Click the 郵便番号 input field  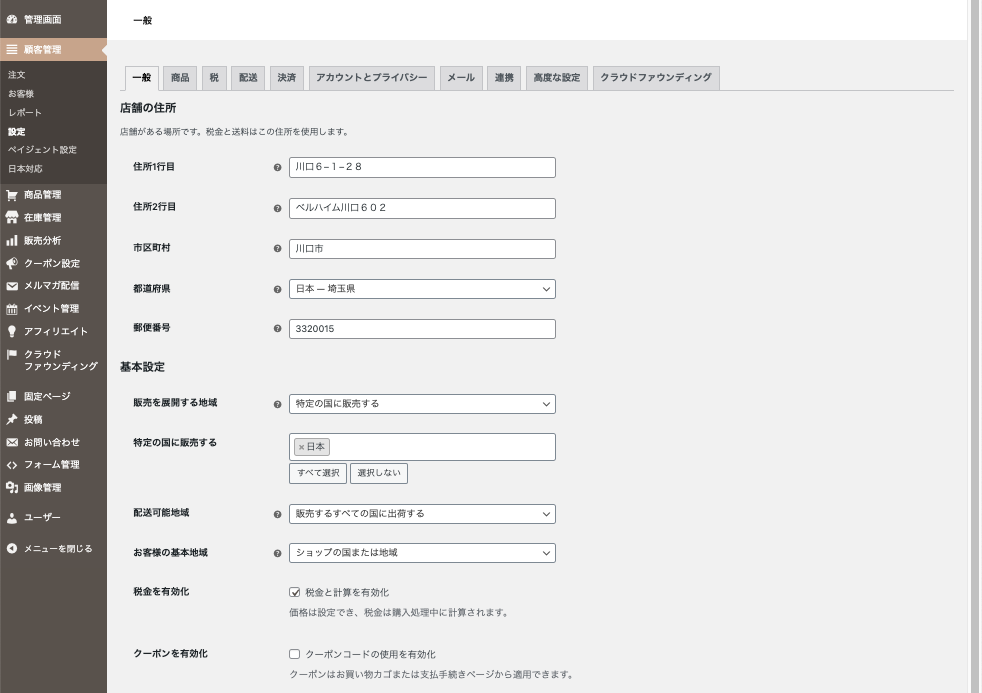422,329
